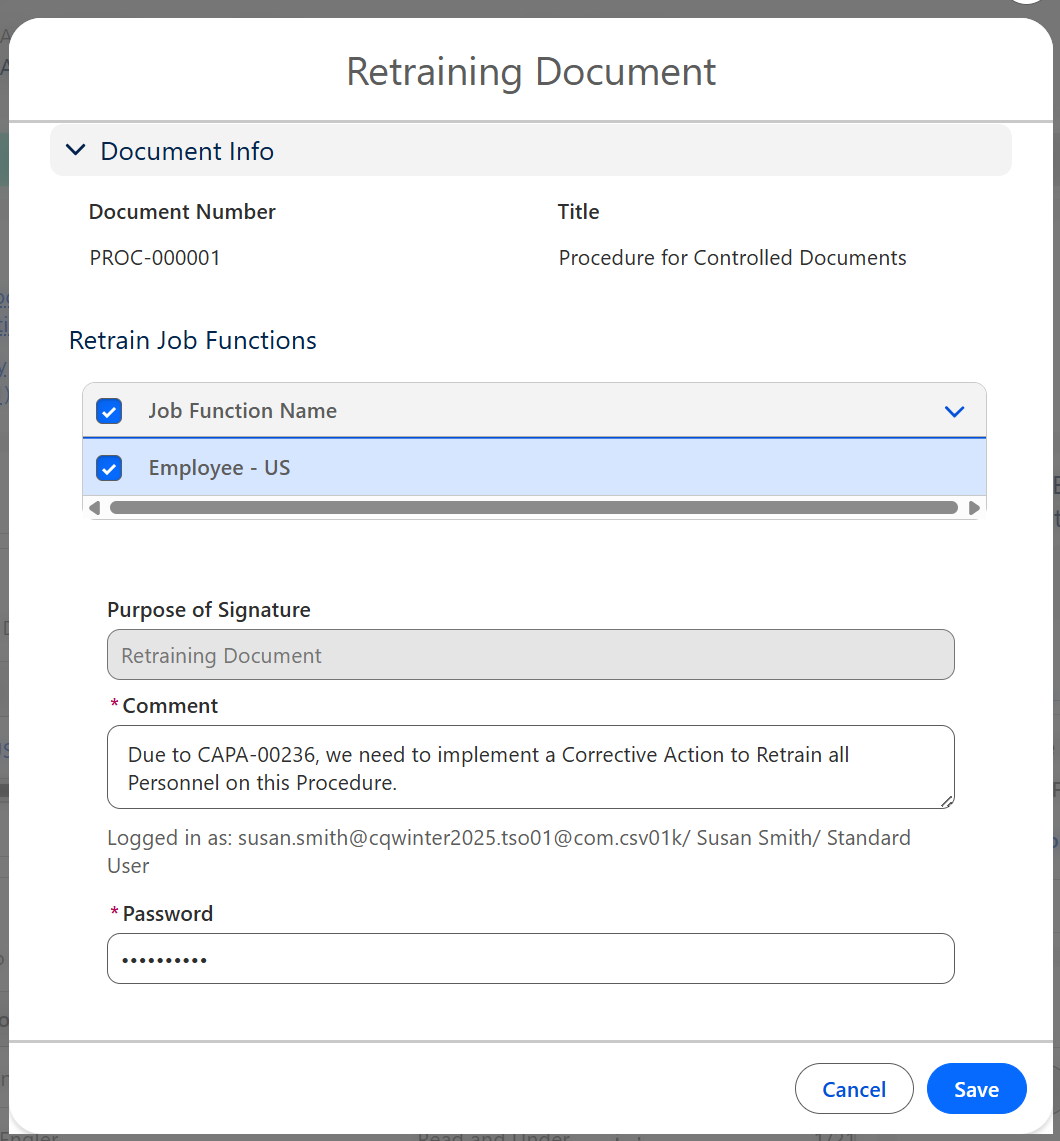Focus the Password input field
This screenshot has width=1060, height=1141.
click(x=530, y=958)
